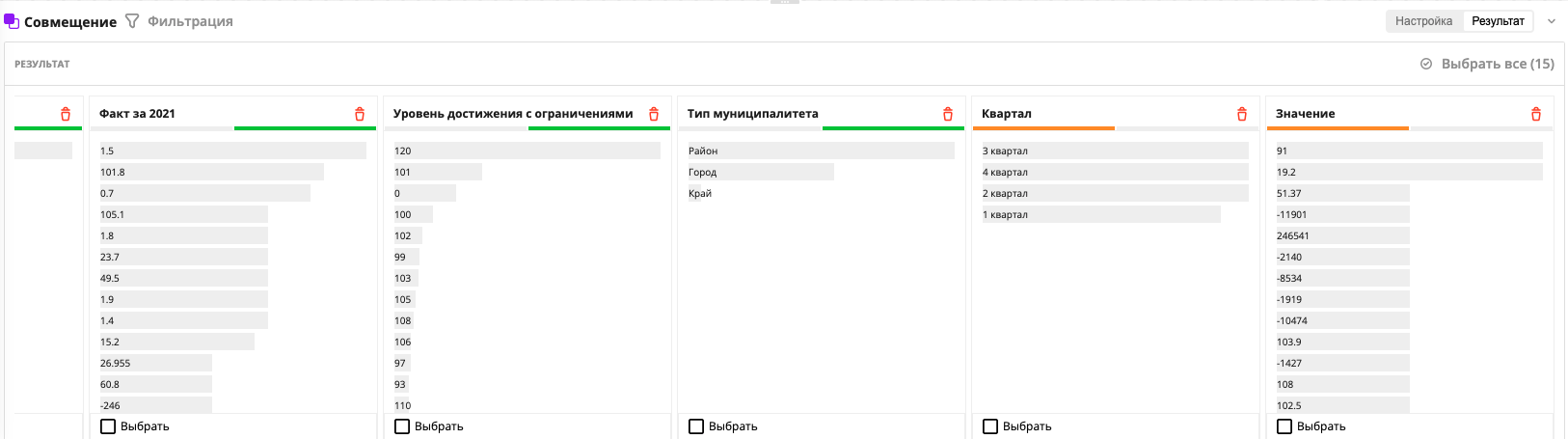Screen dimensions: 1568x439
Task: Click trash icon on leftmost partial column
Action: (66, 114)
